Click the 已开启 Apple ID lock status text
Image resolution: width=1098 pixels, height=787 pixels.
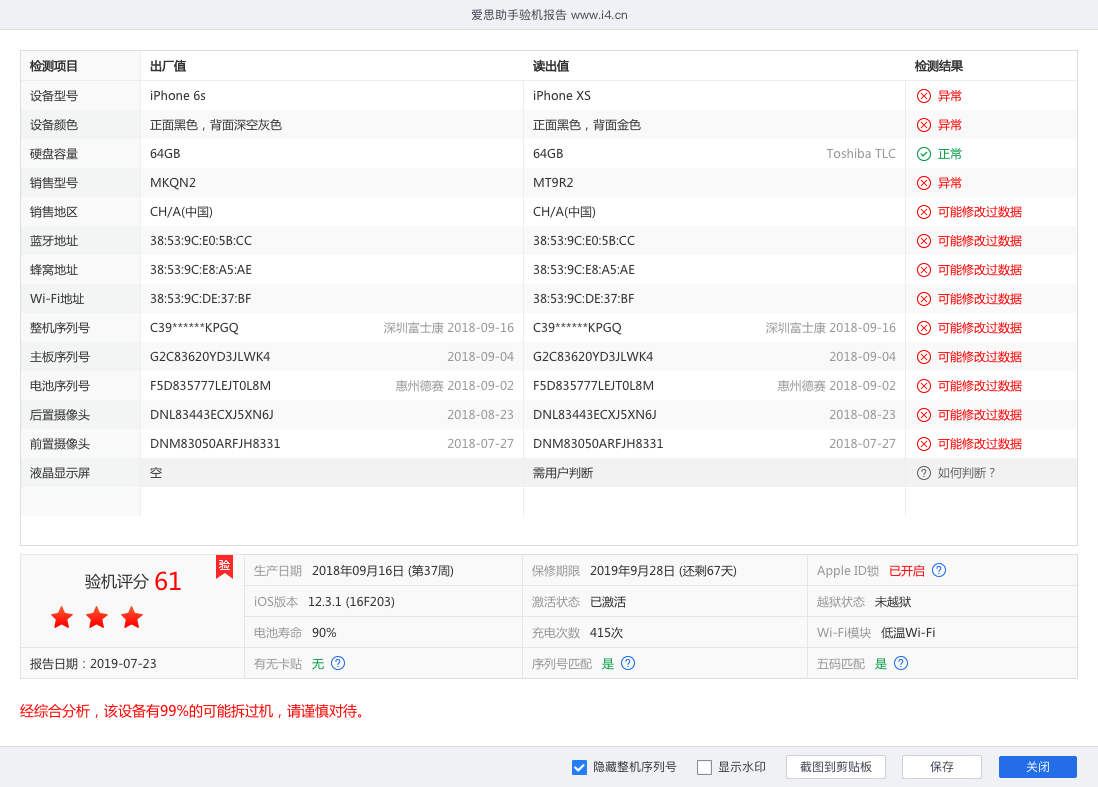click(907, 571)
